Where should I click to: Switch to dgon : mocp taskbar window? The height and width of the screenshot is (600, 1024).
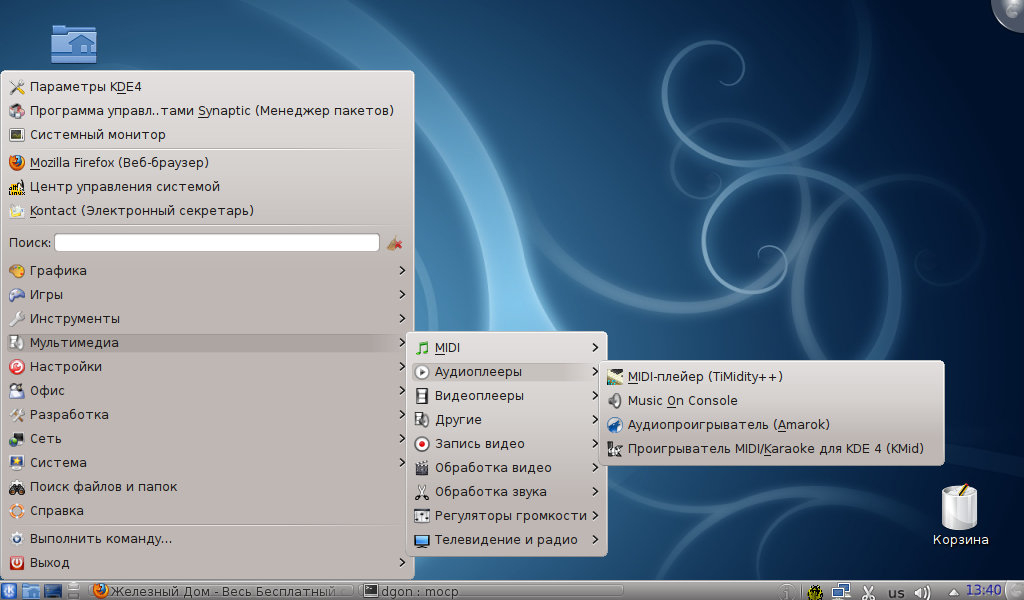420,591
